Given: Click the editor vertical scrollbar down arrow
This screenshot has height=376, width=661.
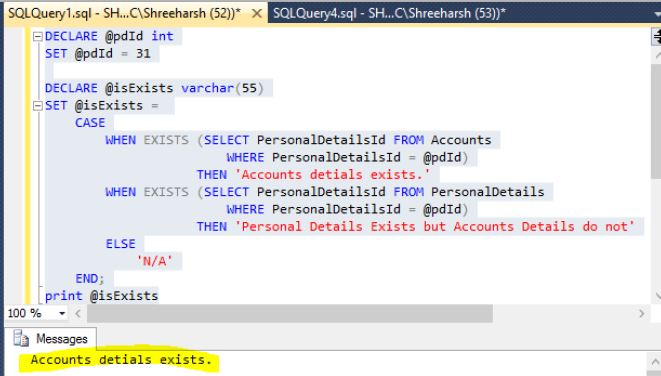Looking at the screenshot, I should tap(657, 295).
